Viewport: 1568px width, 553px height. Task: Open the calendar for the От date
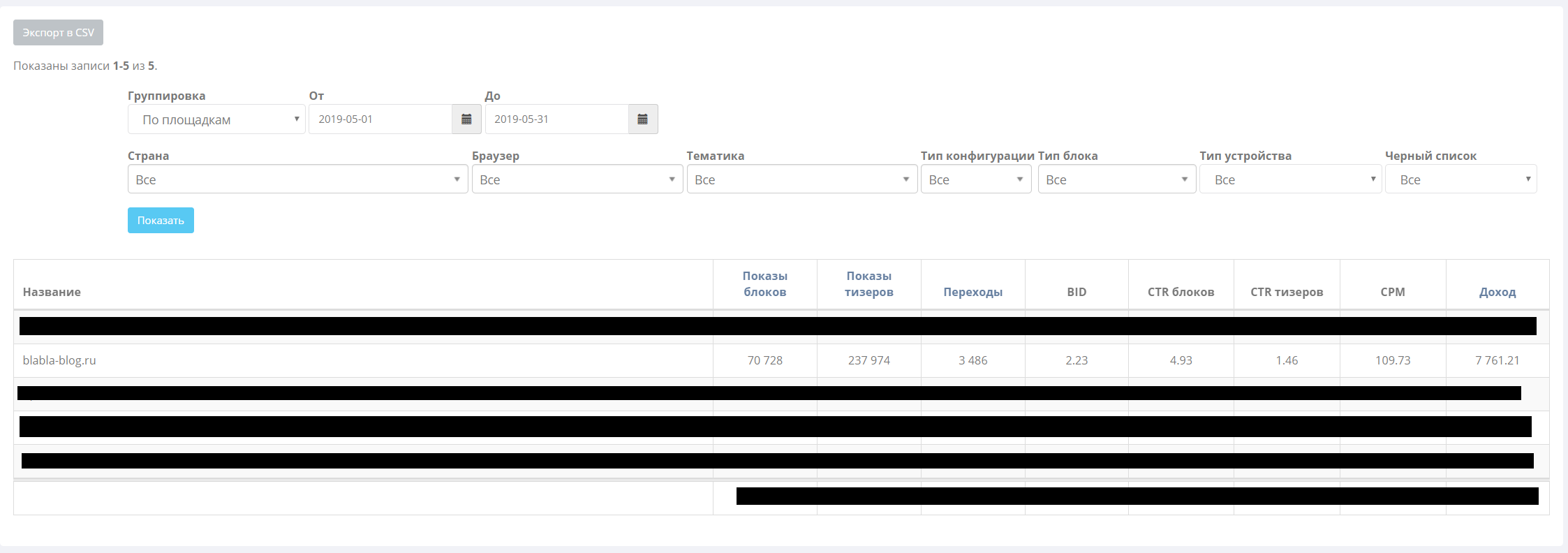pyautogui.click(x=466, y=119)
